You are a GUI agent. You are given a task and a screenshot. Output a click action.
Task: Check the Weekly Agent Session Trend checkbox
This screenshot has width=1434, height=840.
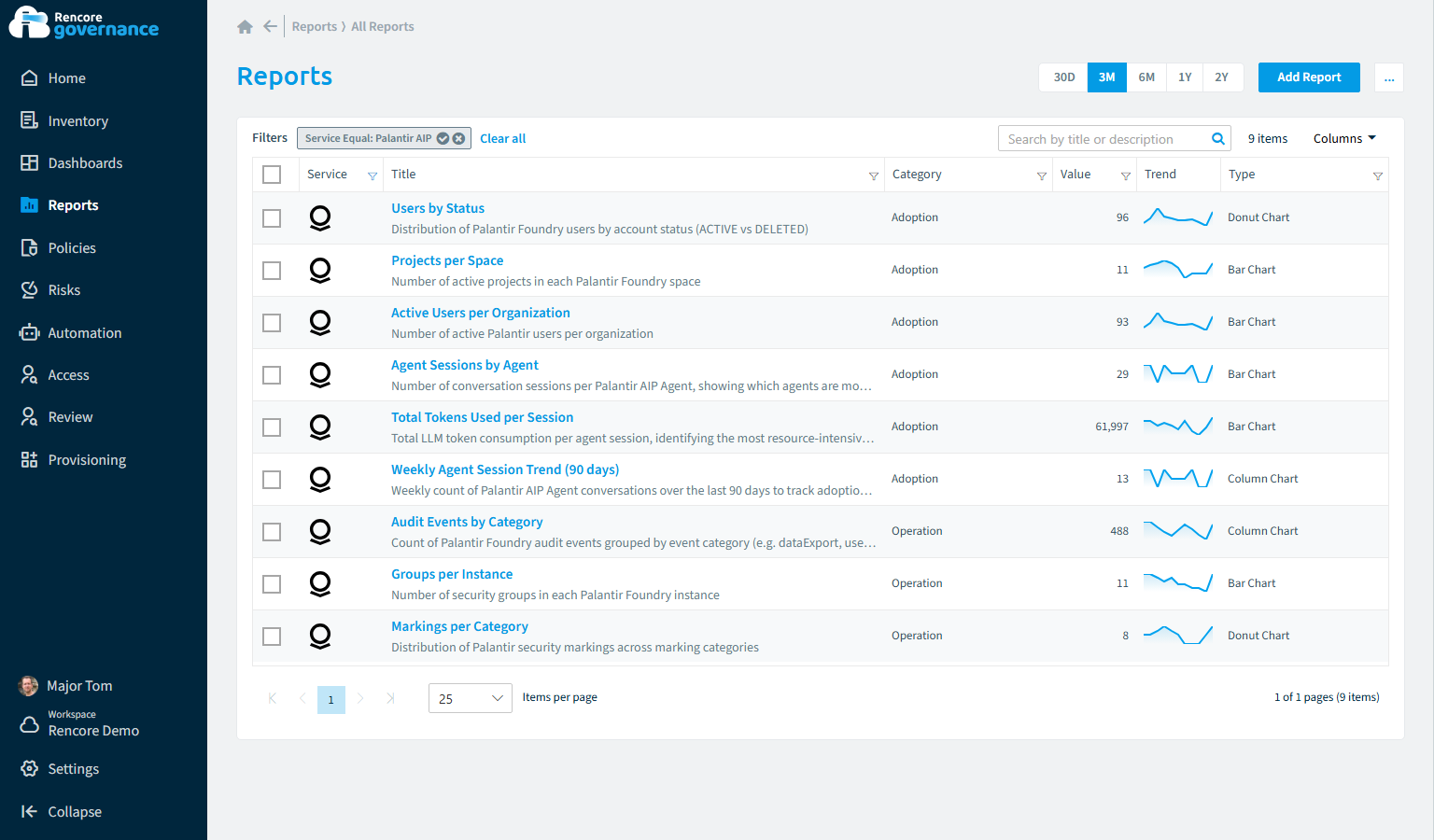coord(272,480)
